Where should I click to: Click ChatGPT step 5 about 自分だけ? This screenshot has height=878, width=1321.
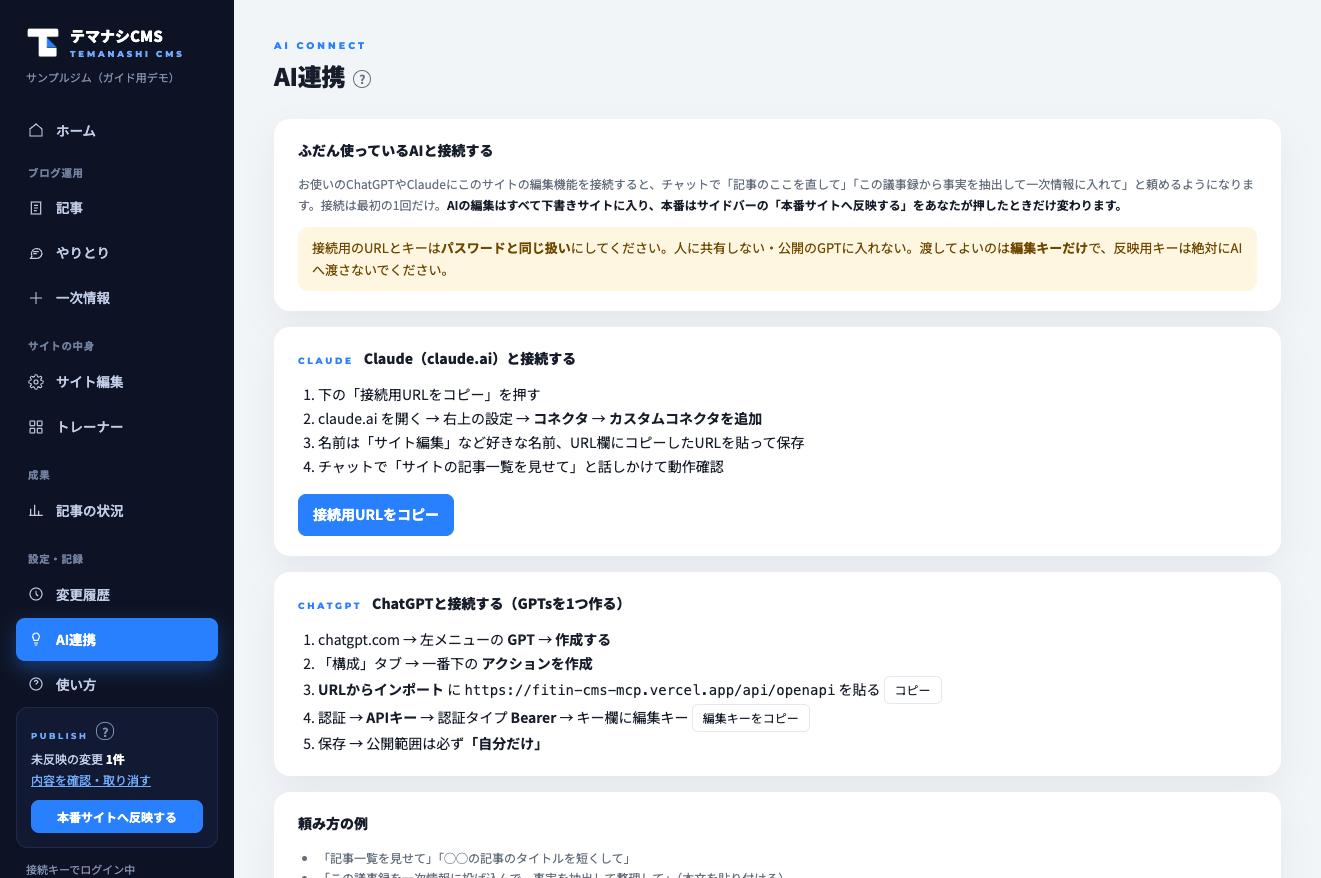coord(432,744)
